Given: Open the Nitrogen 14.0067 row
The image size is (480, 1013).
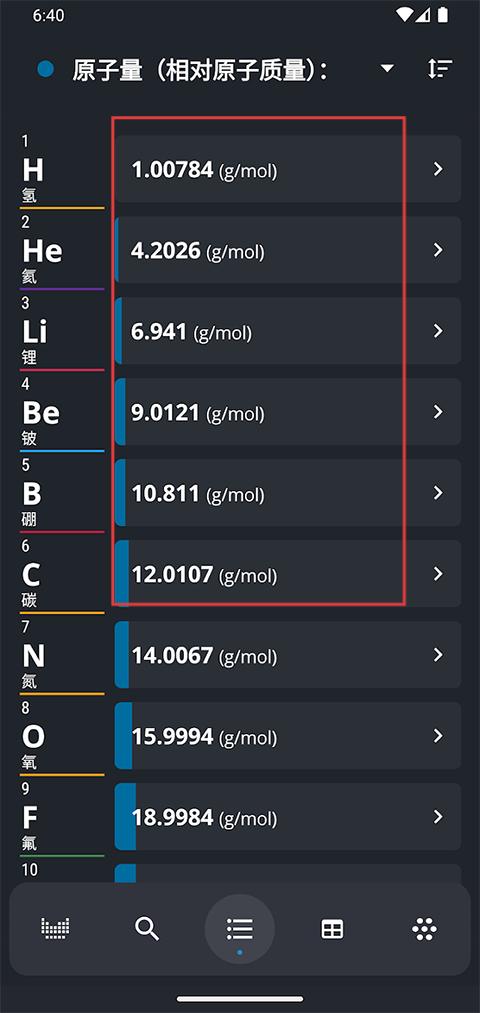Looking at the screenshot, I should pyautogui.click(x=288, y=654).
